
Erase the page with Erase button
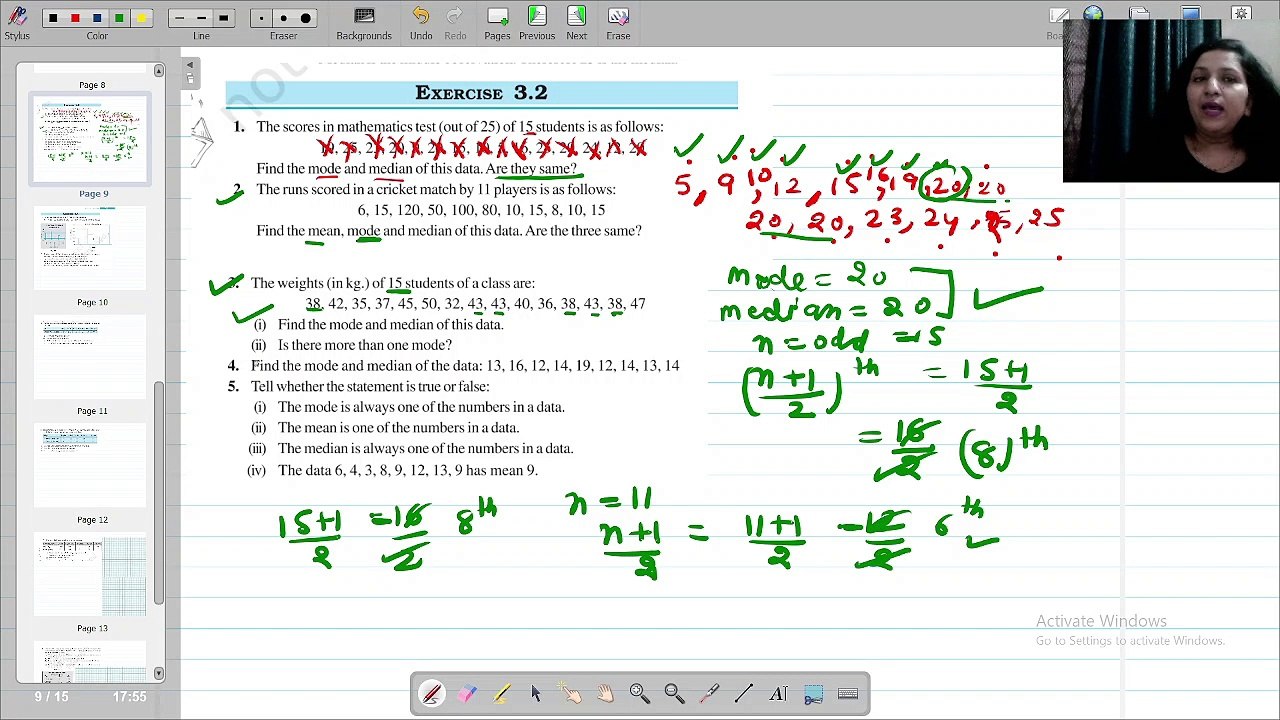click(618, 22)
